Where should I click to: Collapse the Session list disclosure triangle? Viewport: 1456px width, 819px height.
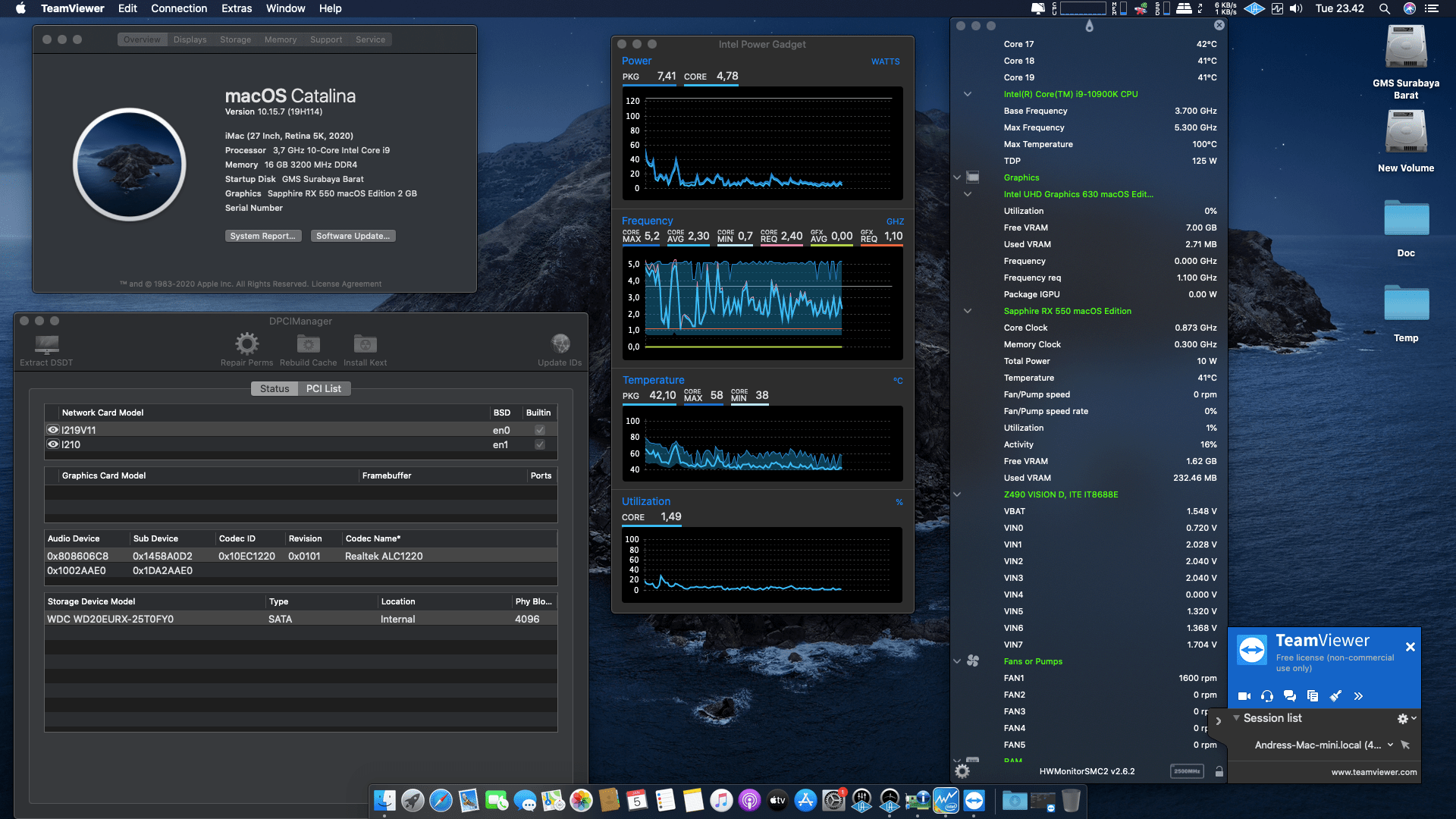point(1236,717)
